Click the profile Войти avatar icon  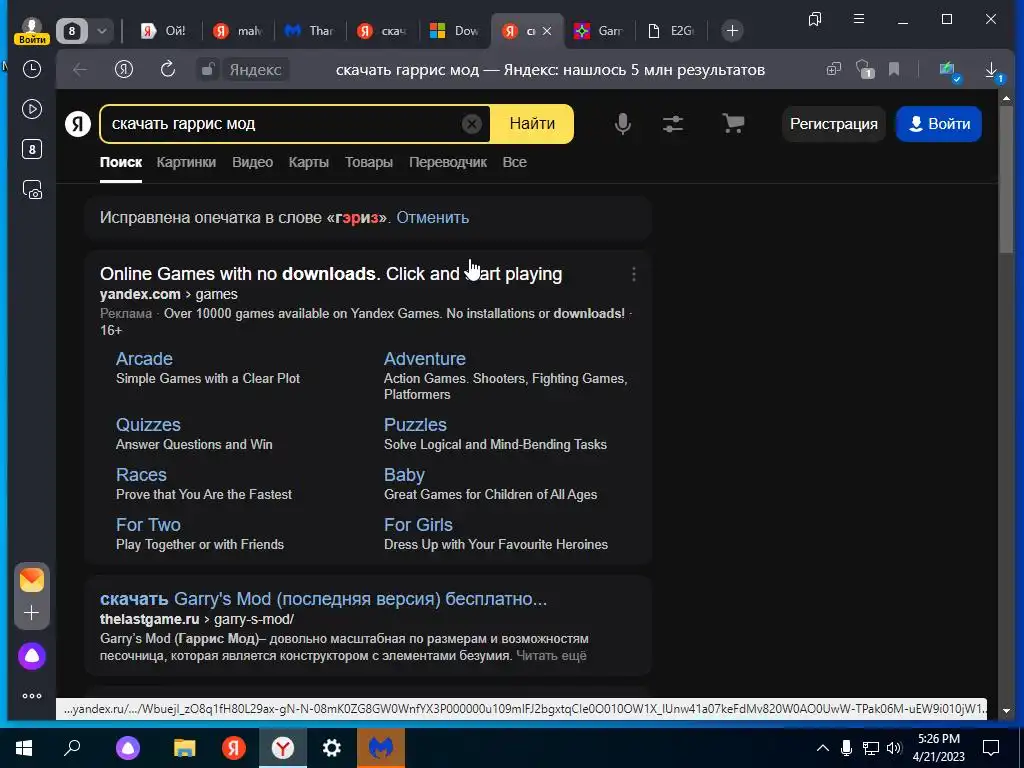(x=31, y=30)
